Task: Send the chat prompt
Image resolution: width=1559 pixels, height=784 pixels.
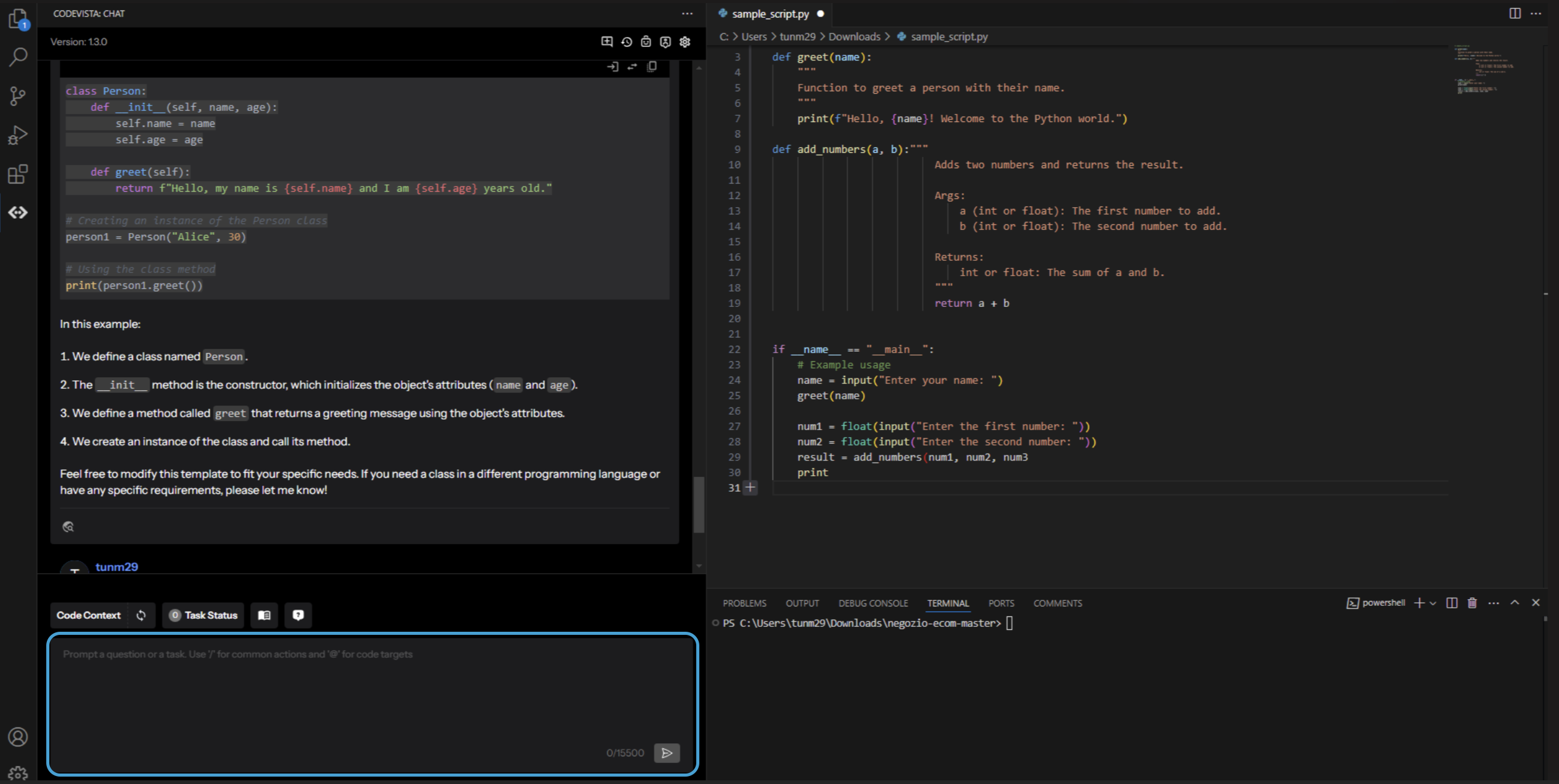Action: tap(667, 753)
